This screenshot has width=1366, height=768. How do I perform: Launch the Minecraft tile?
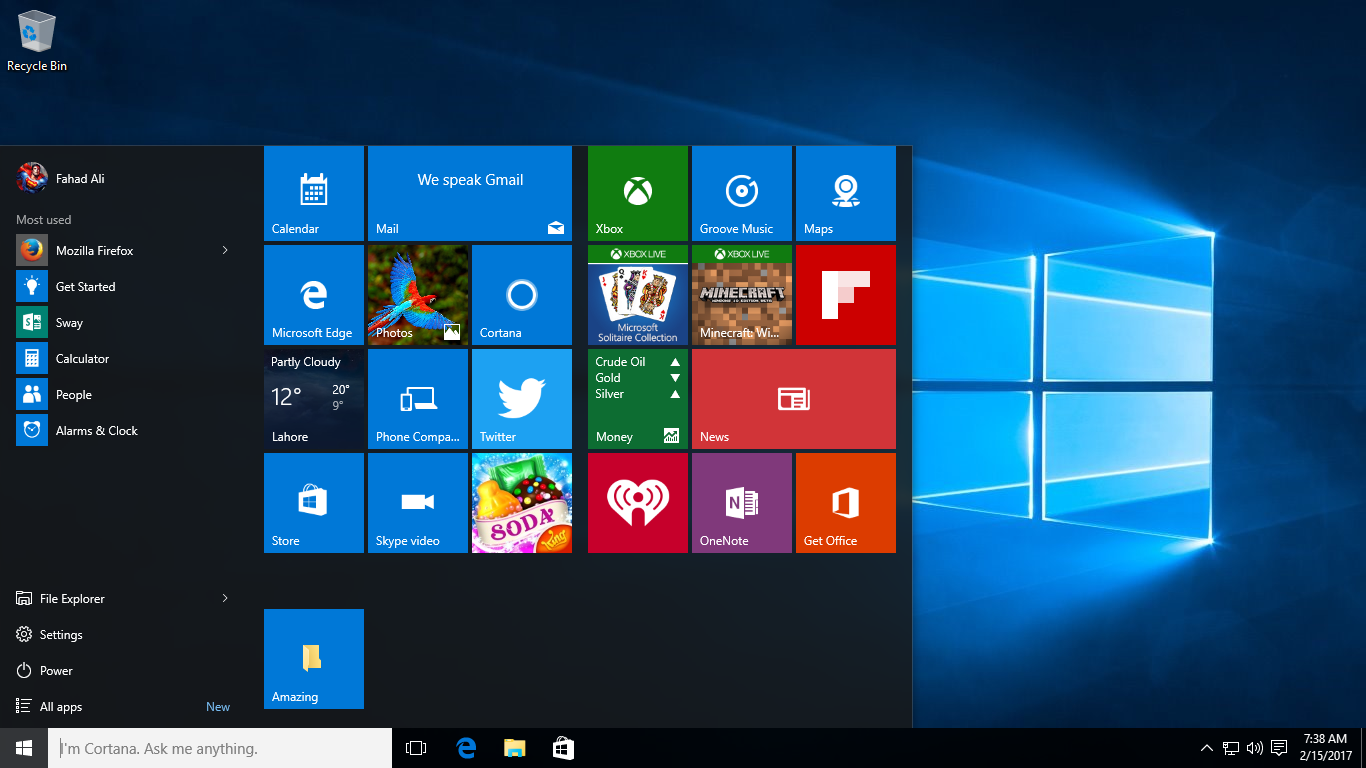tap(742, 295)
